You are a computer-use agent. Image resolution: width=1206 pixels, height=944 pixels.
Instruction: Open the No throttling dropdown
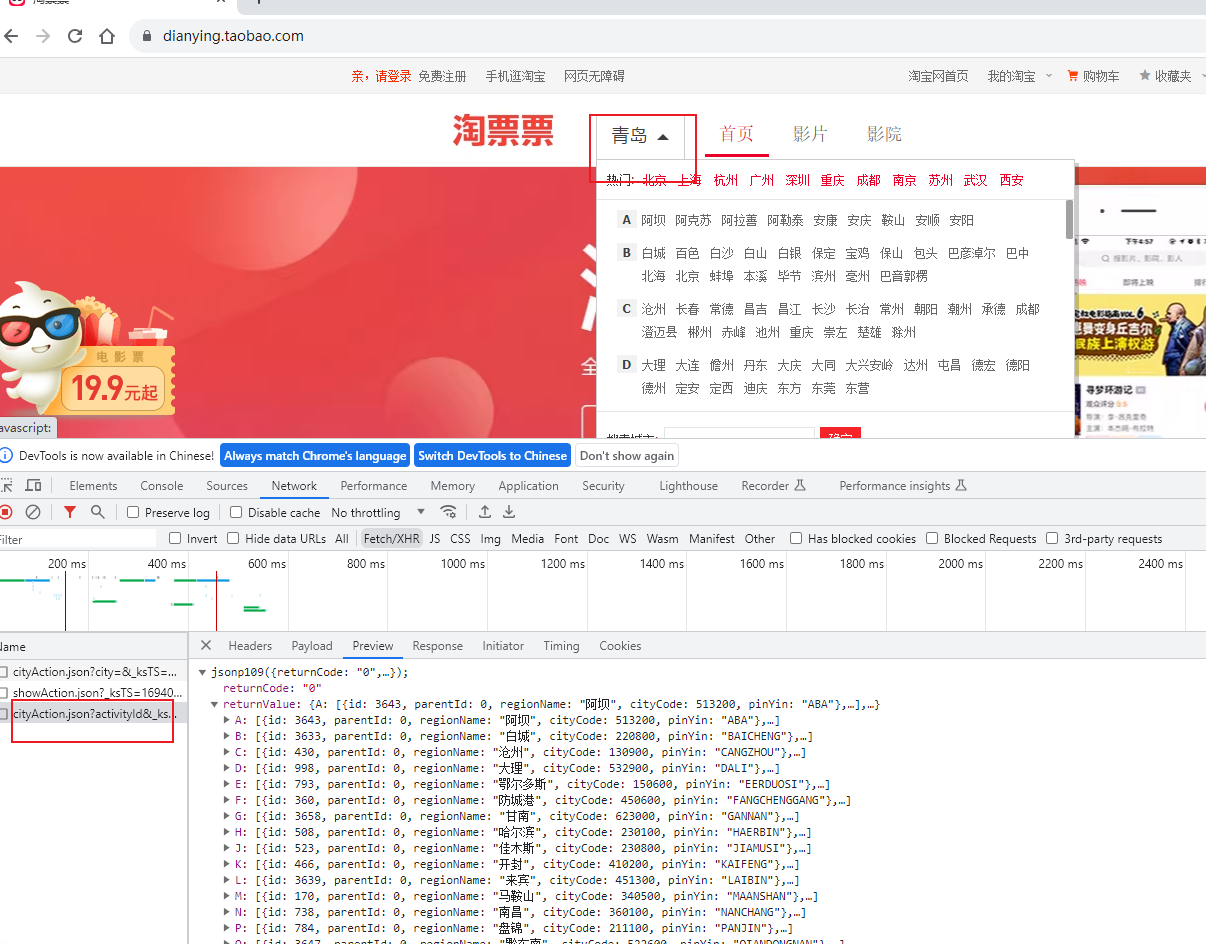366,512
